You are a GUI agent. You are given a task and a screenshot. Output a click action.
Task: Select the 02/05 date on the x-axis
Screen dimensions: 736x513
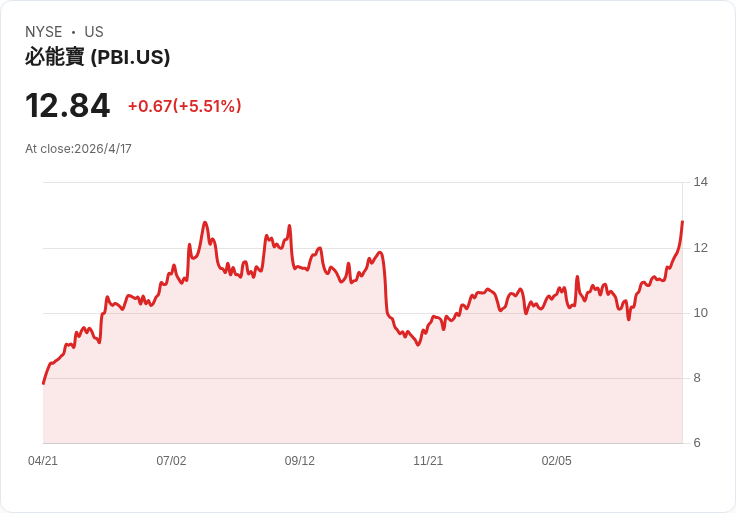point(556,461)
